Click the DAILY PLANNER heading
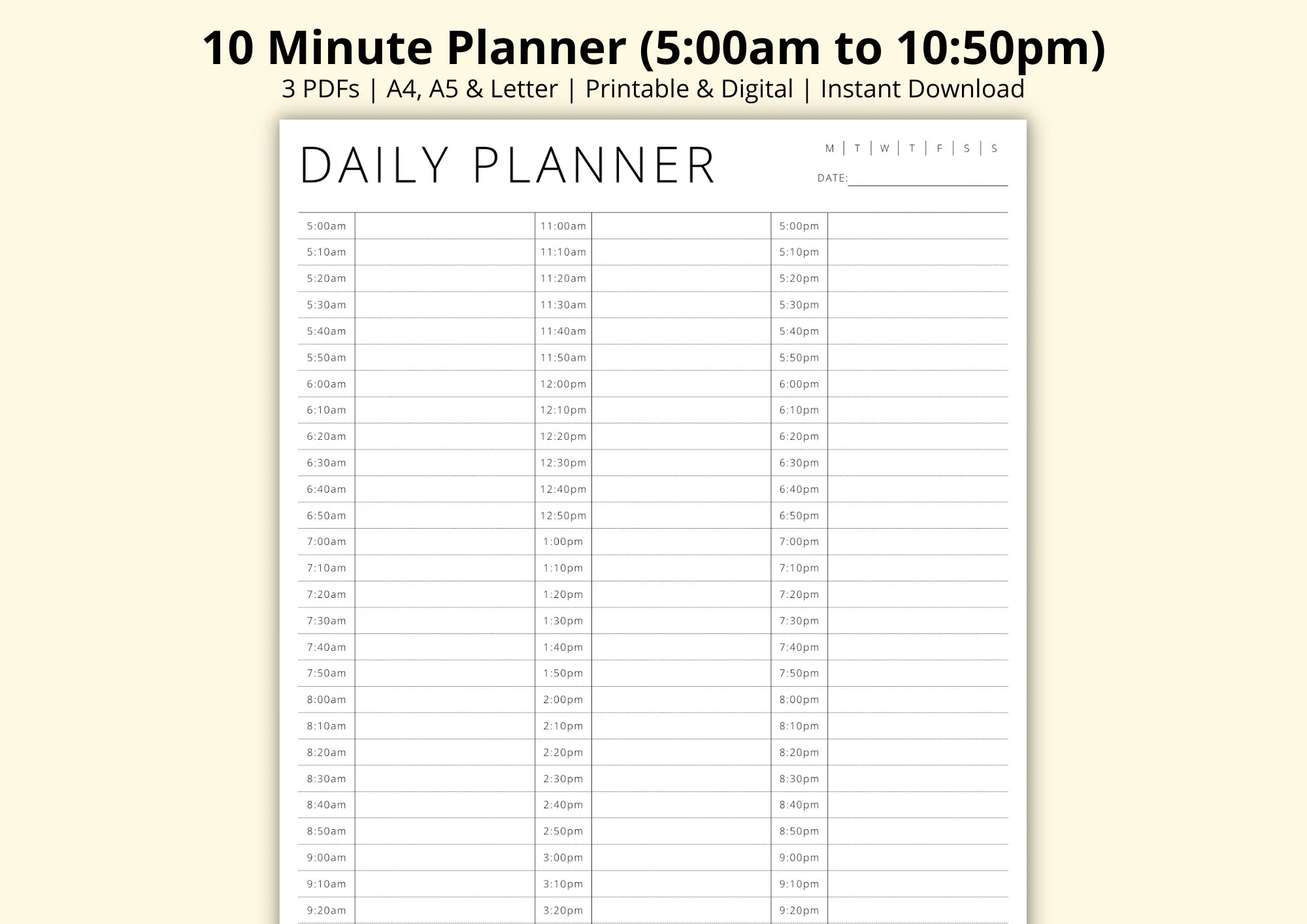The height and width of the screenshot is (924, 1307). [x=508, y=165]
